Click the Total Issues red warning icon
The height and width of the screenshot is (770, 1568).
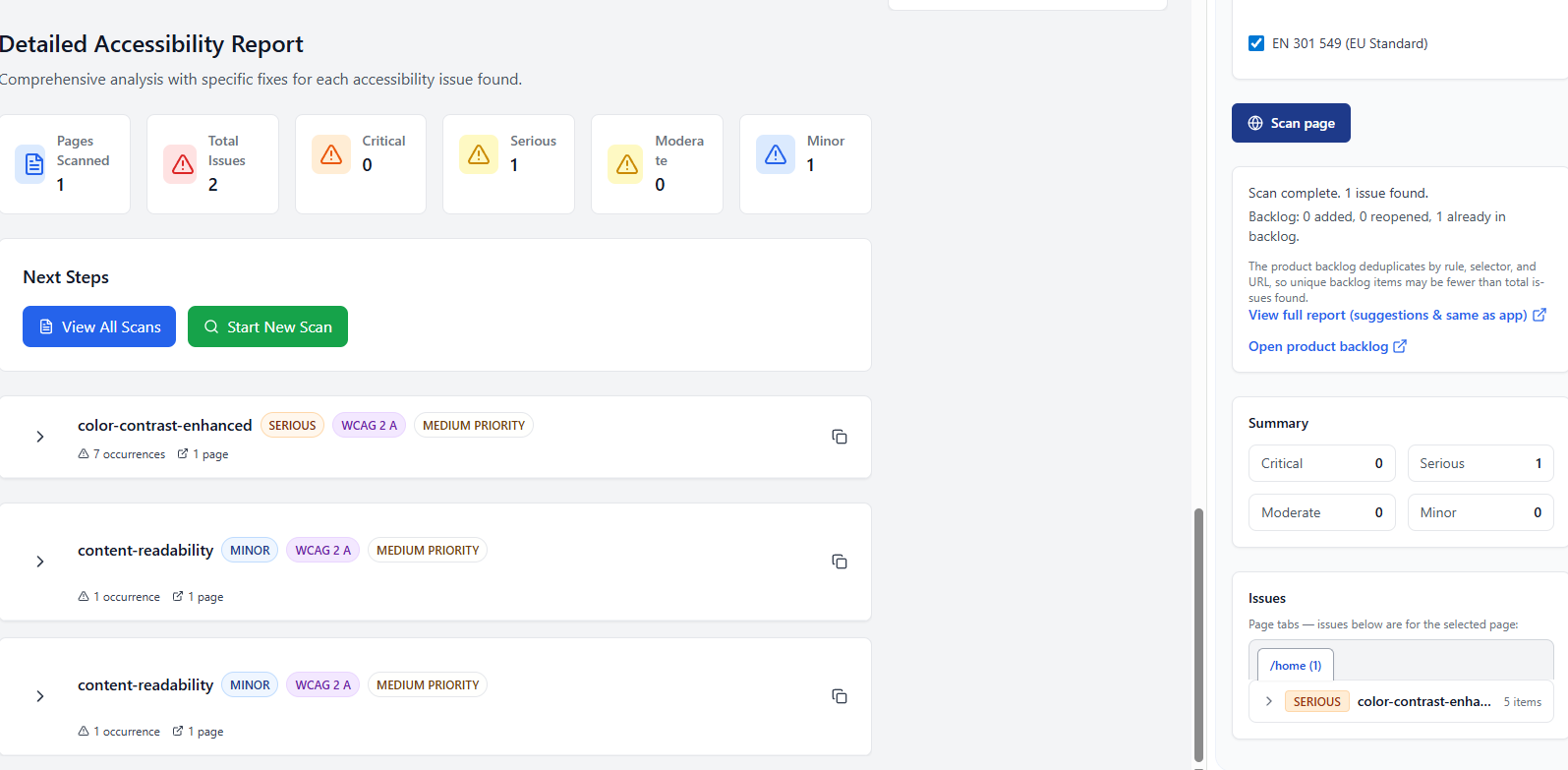pyautogui.click(x=183, y=164)
